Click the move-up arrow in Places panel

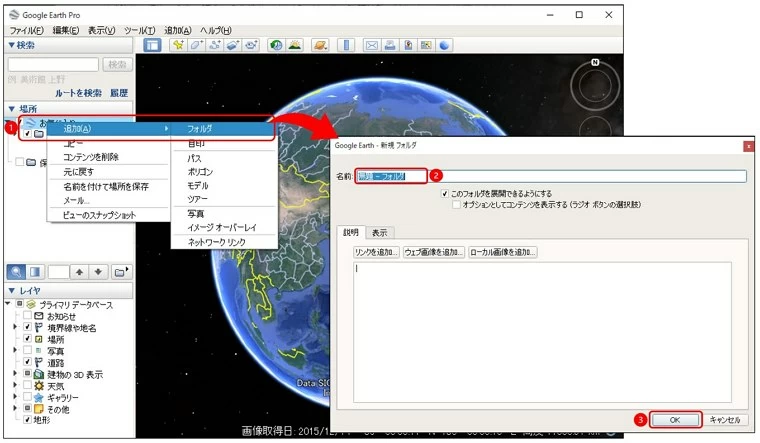pos(79,272)
